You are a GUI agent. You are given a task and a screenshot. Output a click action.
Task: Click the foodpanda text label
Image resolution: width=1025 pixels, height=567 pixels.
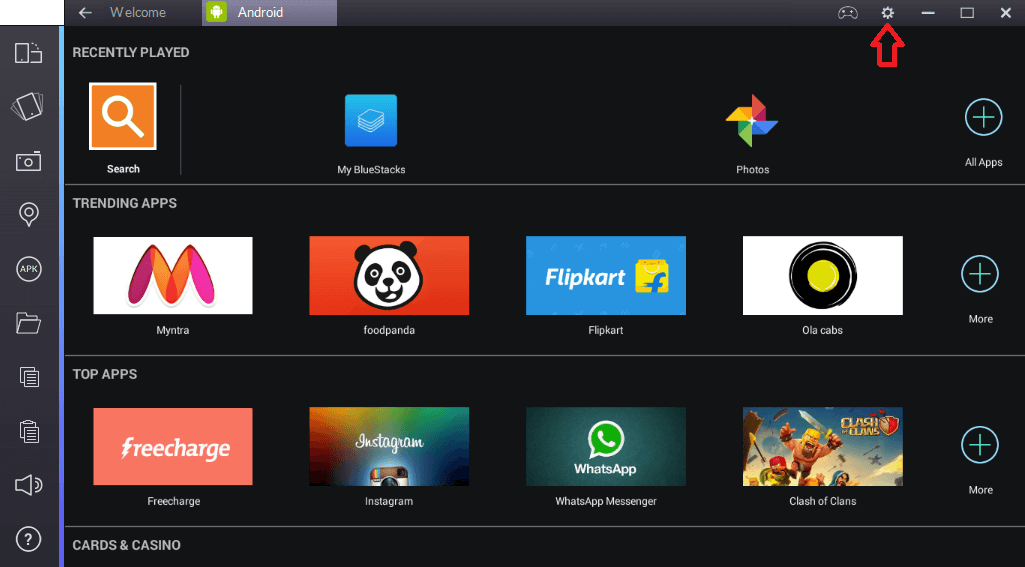coord(389,330)
